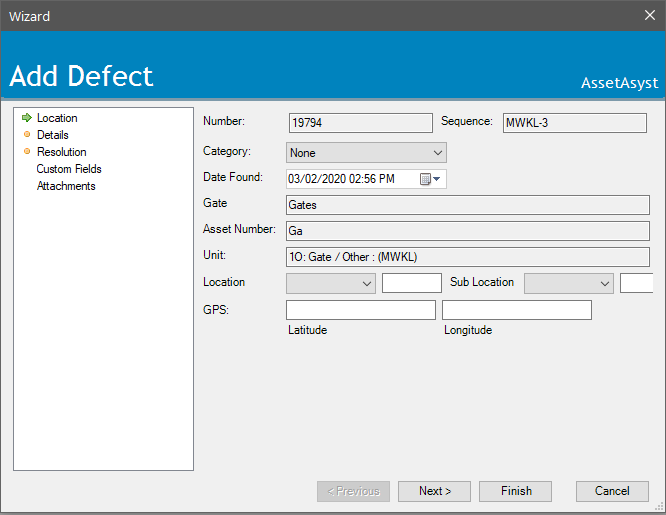Viewport: 666px width, 515px height.
Task: Close the Wizard window
Action: (648, 15)
